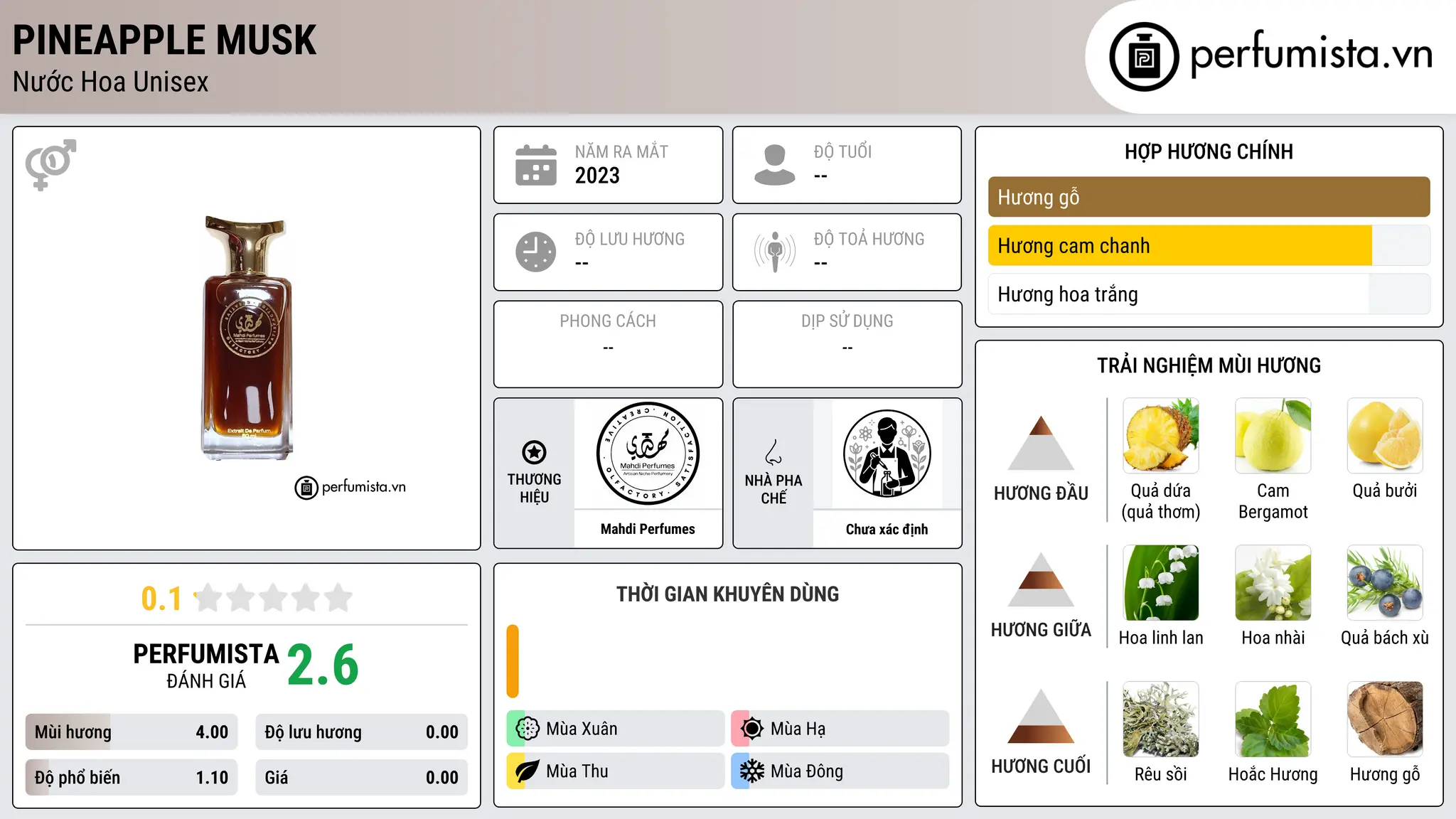Click the Mahdi Perfumes circular brand logo

[648, 454]
